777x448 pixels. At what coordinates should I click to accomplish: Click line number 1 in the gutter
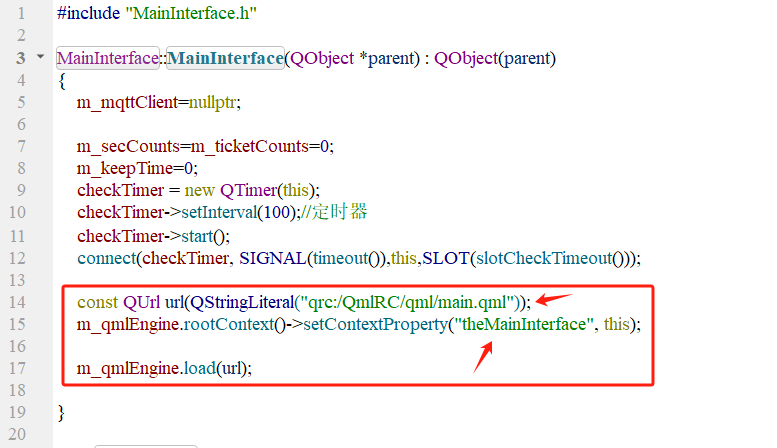tap(21, 13)
